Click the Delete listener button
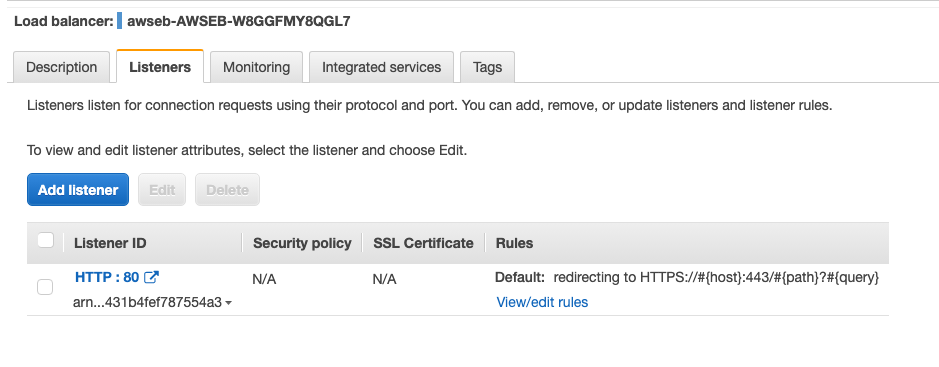939x367 pixels. tap(227, 190)
